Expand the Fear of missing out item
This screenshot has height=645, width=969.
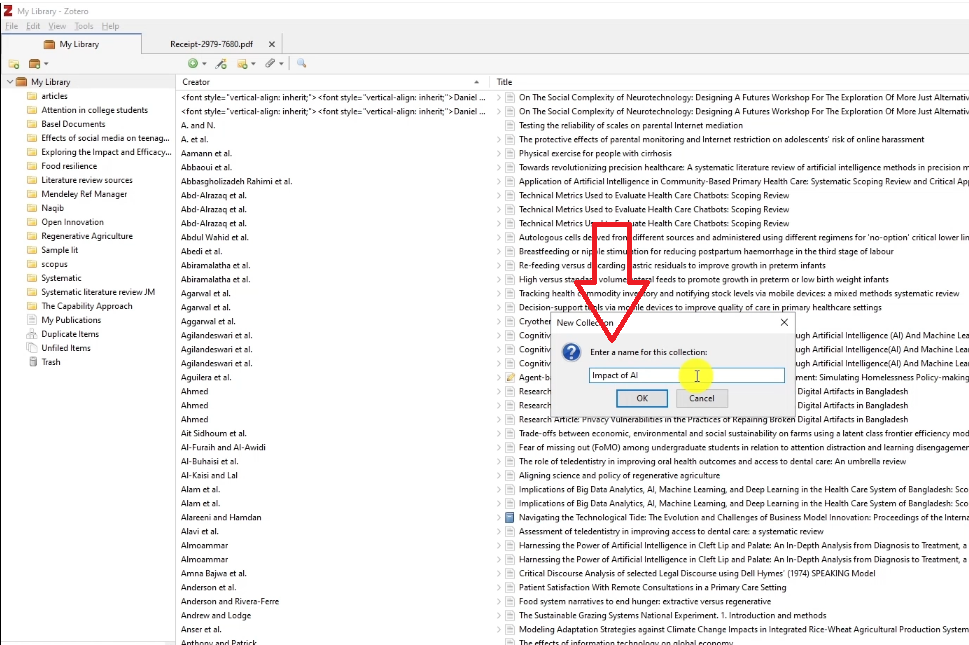tap(499, 447)
